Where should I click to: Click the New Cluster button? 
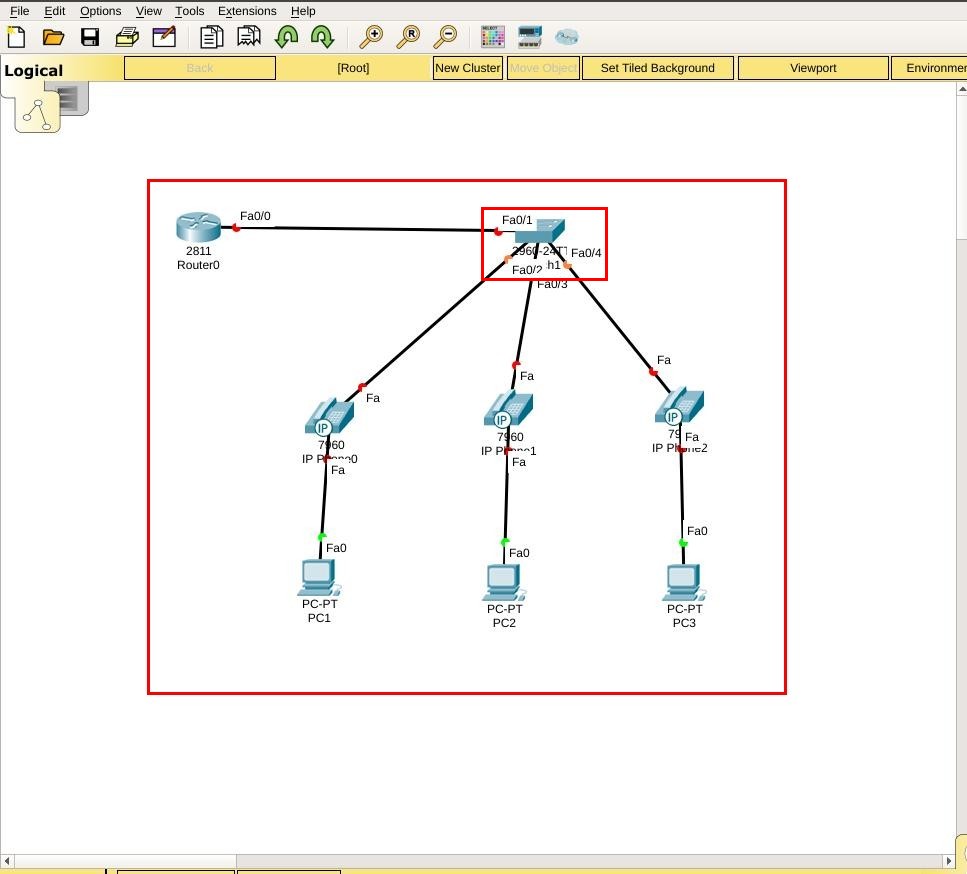click(x=467, y=68)
